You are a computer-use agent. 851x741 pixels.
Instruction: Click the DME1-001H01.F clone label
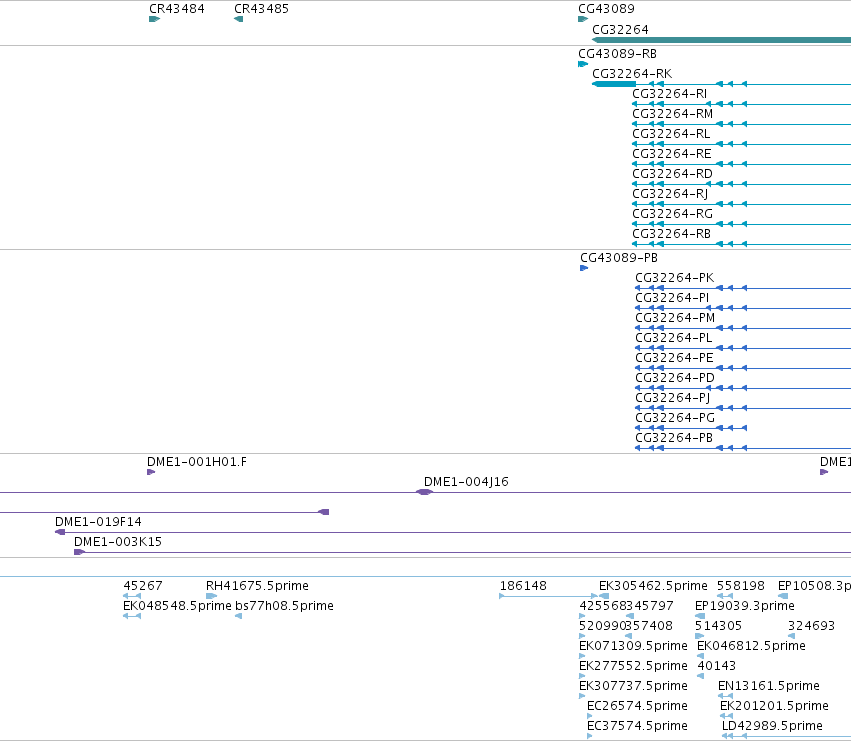pos(196,462)
